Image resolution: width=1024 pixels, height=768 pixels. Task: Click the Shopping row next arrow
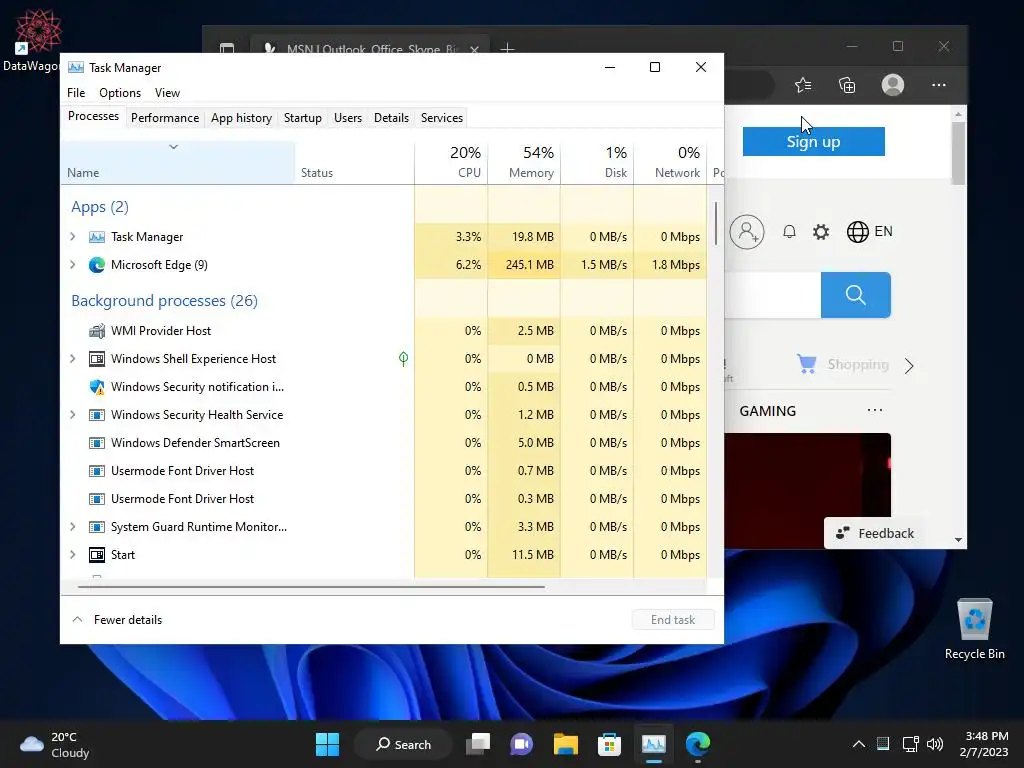click(x=909, y=365)
